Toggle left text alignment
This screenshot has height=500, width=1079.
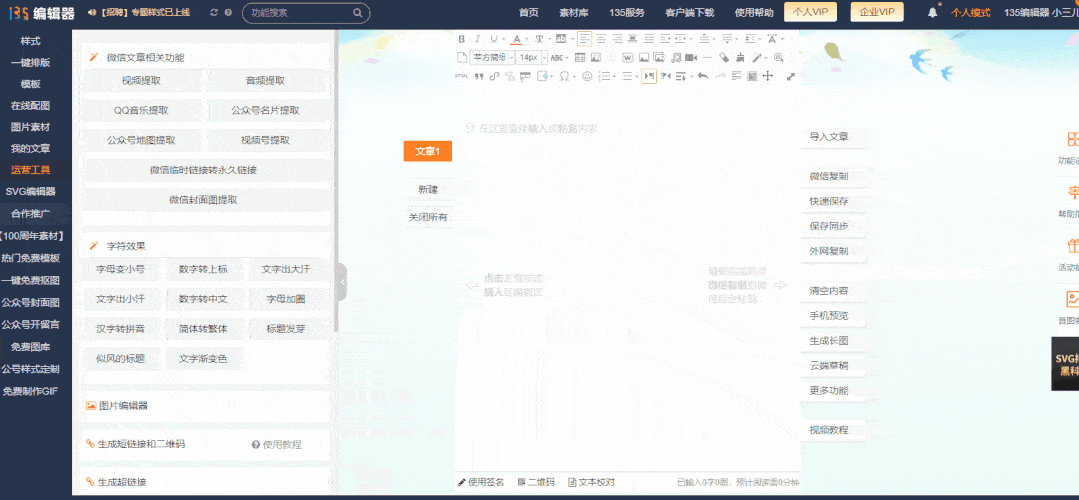(585, 39)
